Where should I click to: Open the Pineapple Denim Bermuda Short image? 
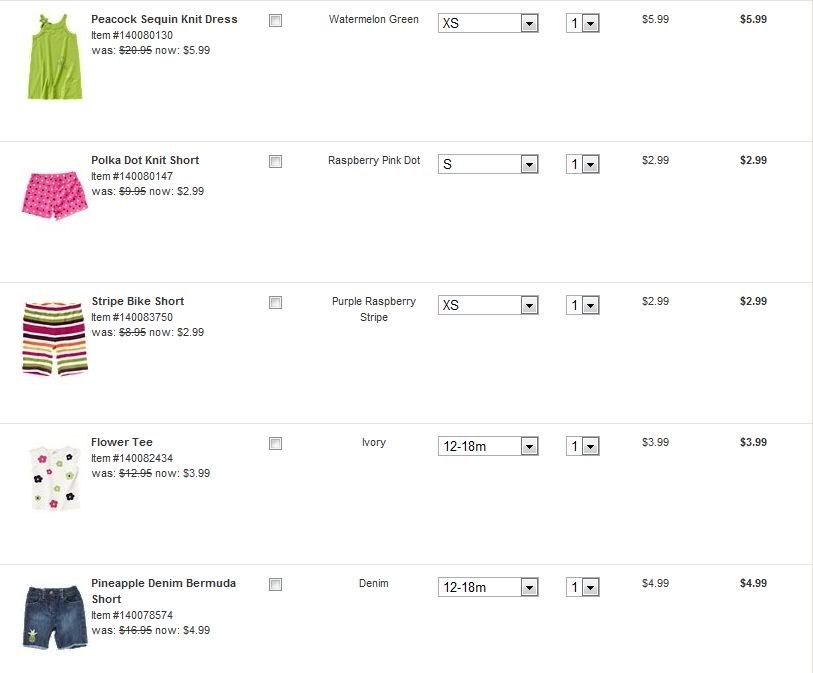coord(54,616)
